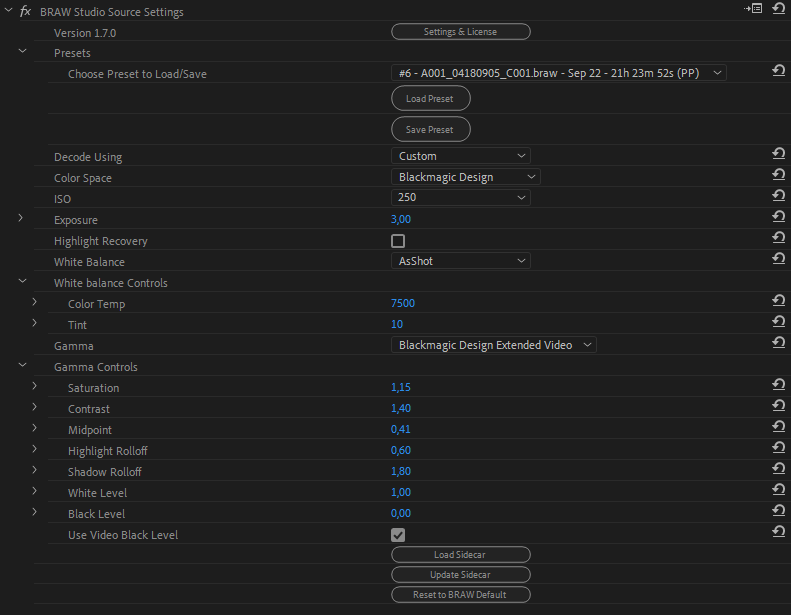The width and height of the screenshot is (791, 615).
Task: Expand the Contrast parameter row
Action: tap(34, 408)
